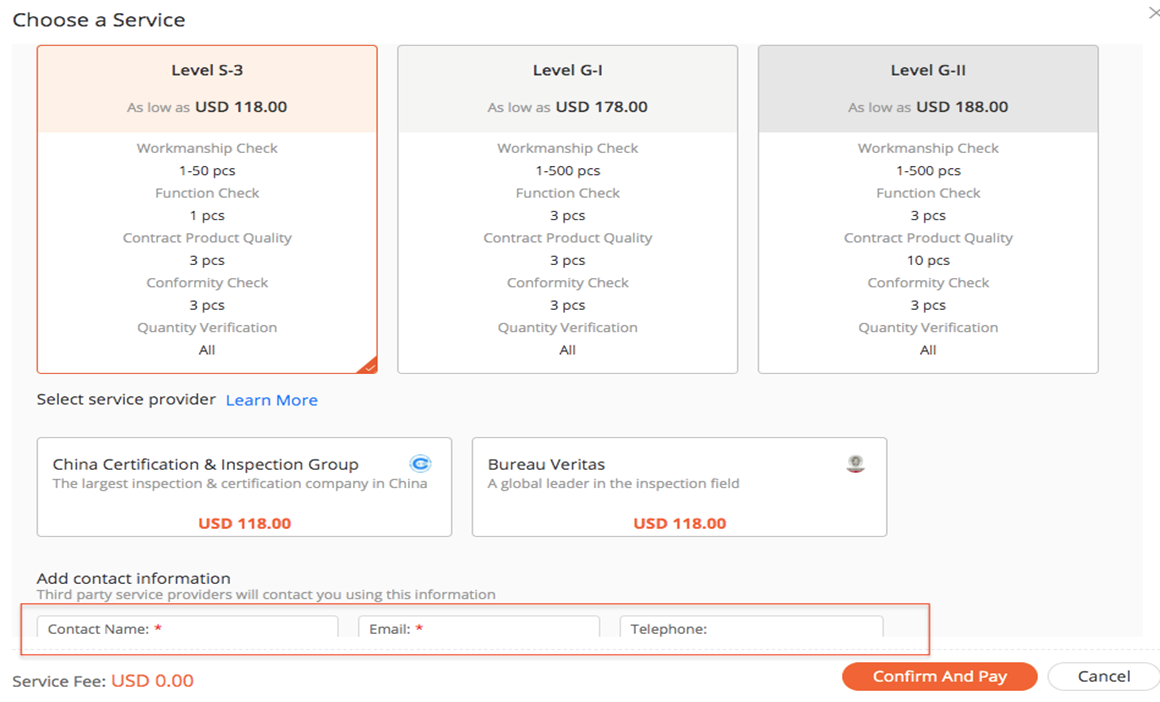The width and height of the screenshot is (1160, 702).
Task: Click the Service Fee USD 0.00 amount
Action: pyautogui.click(x=152, y=681)
